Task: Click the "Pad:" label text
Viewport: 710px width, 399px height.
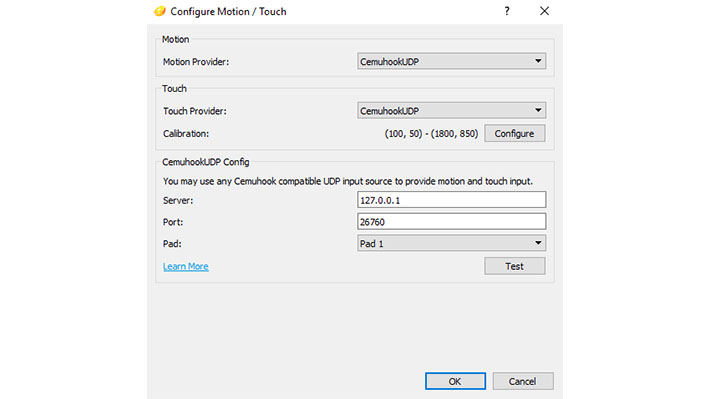Action: click(x=172, y=244)
